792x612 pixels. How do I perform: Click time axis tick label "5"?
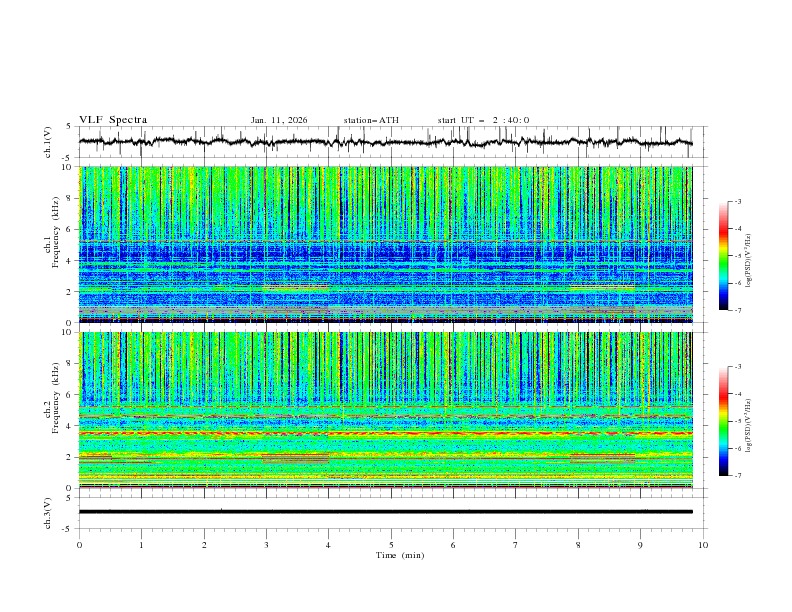point(391,545)
